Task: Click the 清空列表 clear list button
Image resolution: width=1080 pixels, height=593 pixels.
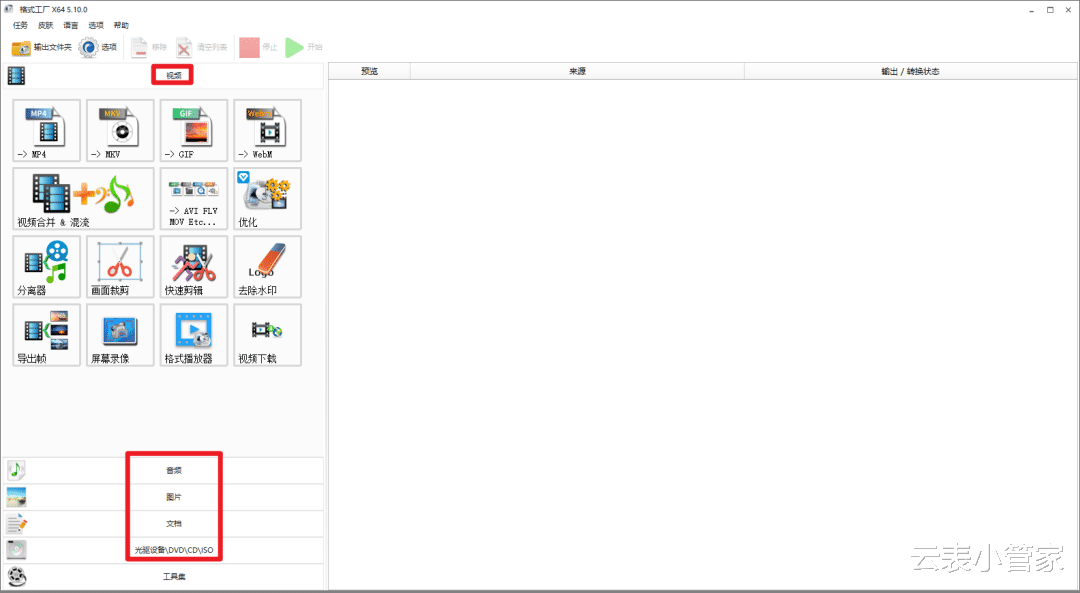Action: pos(201,48)
